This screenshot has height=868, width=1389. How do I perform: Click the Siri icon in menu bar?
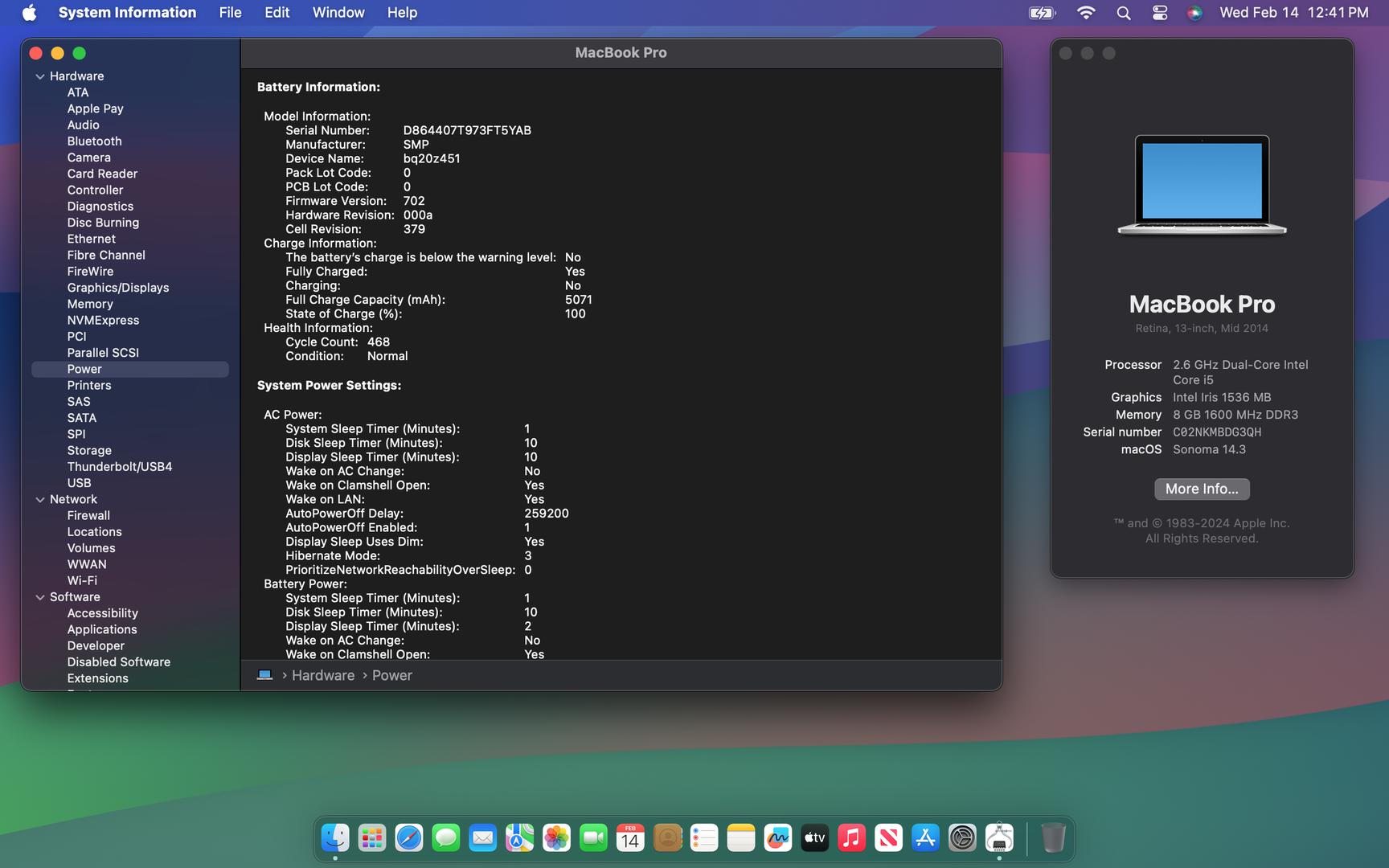[1194, 13]
